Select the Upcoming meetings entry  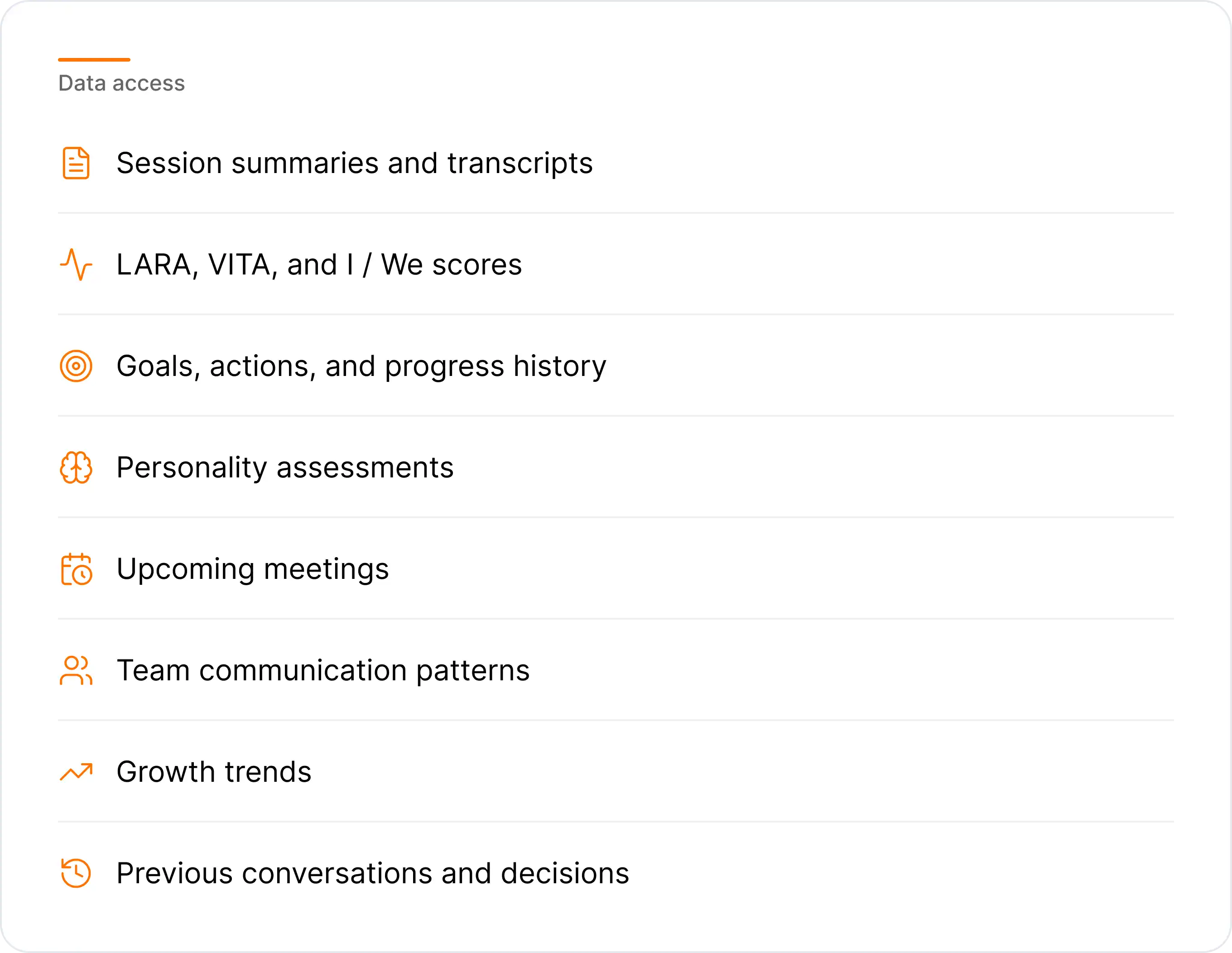click(252, 569)
